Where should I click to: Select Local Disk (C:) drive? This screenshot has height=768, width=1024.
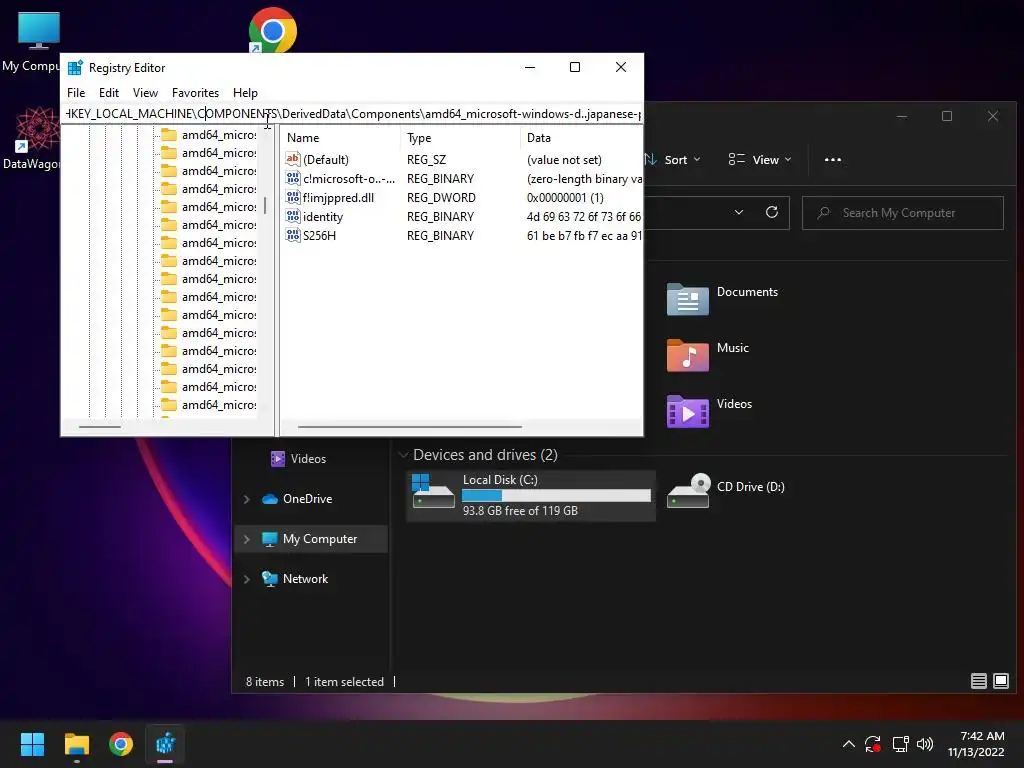[x=531, y=495]
